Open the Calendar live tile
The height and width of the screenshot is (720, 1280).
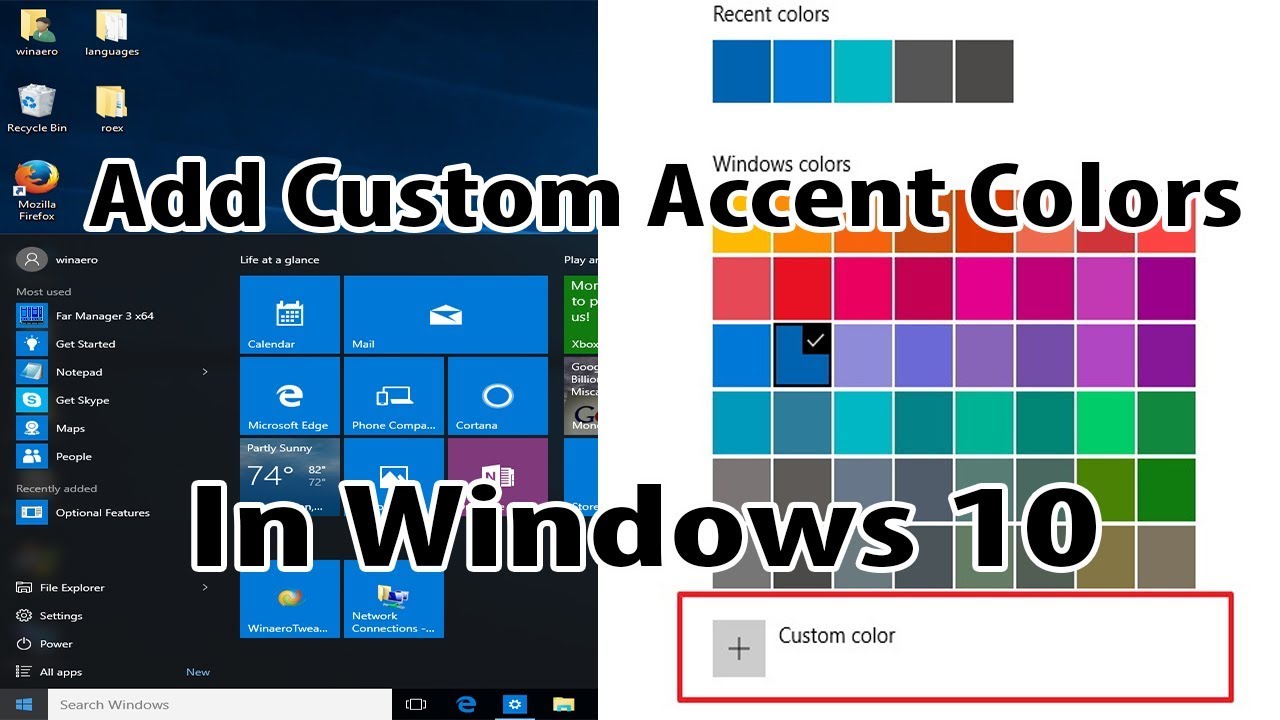tap(290, 315)
